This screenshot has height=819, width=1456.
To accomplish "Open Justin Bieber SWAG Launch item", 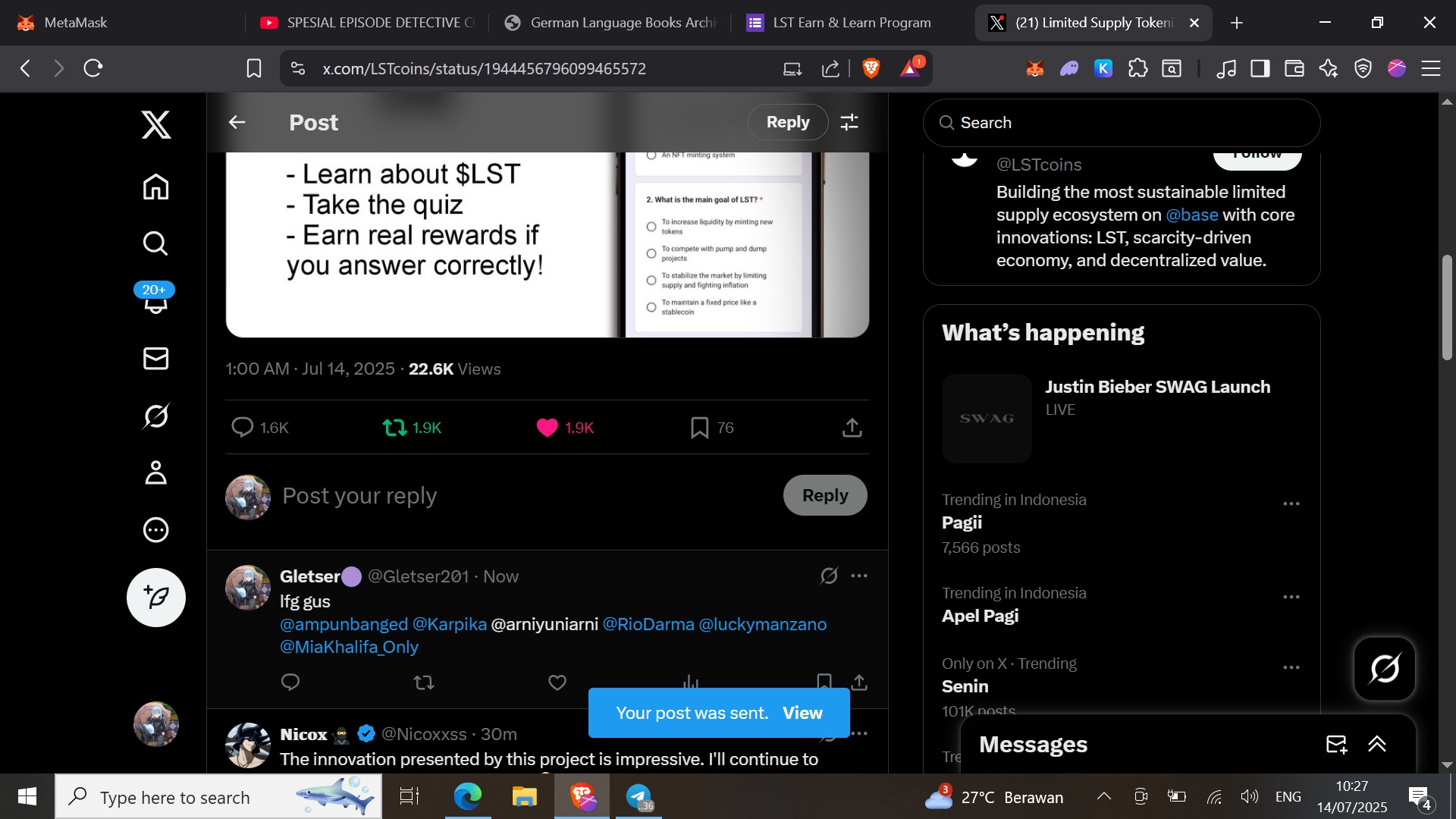I will pos(1121,418).
